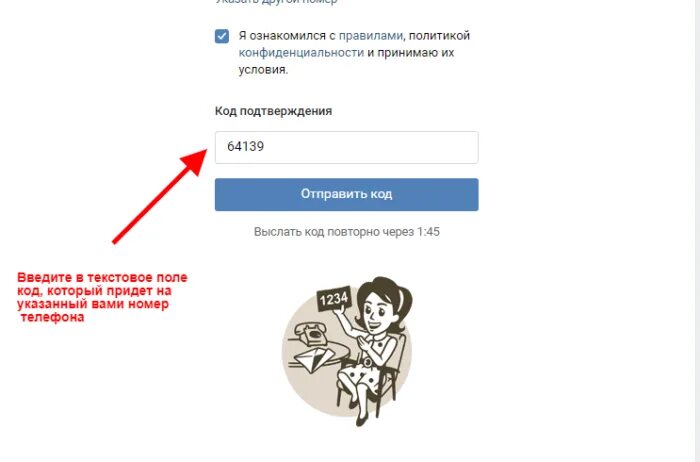Click the 'Я ознакомился с' agreement text

tap(287, 35)
